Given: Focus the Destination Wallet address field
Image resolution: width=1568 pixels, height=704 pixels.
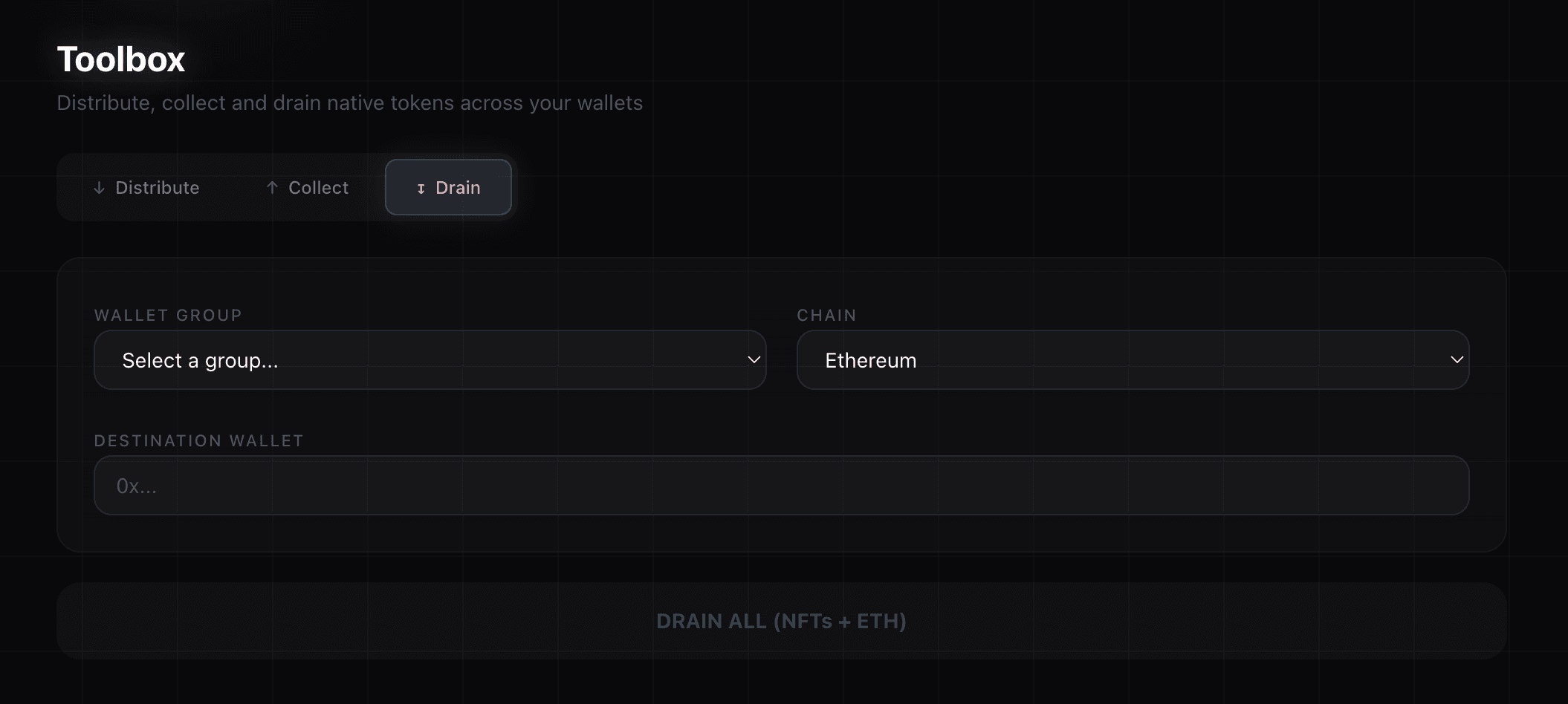Looking at the screenshot, I should [781, 486].
